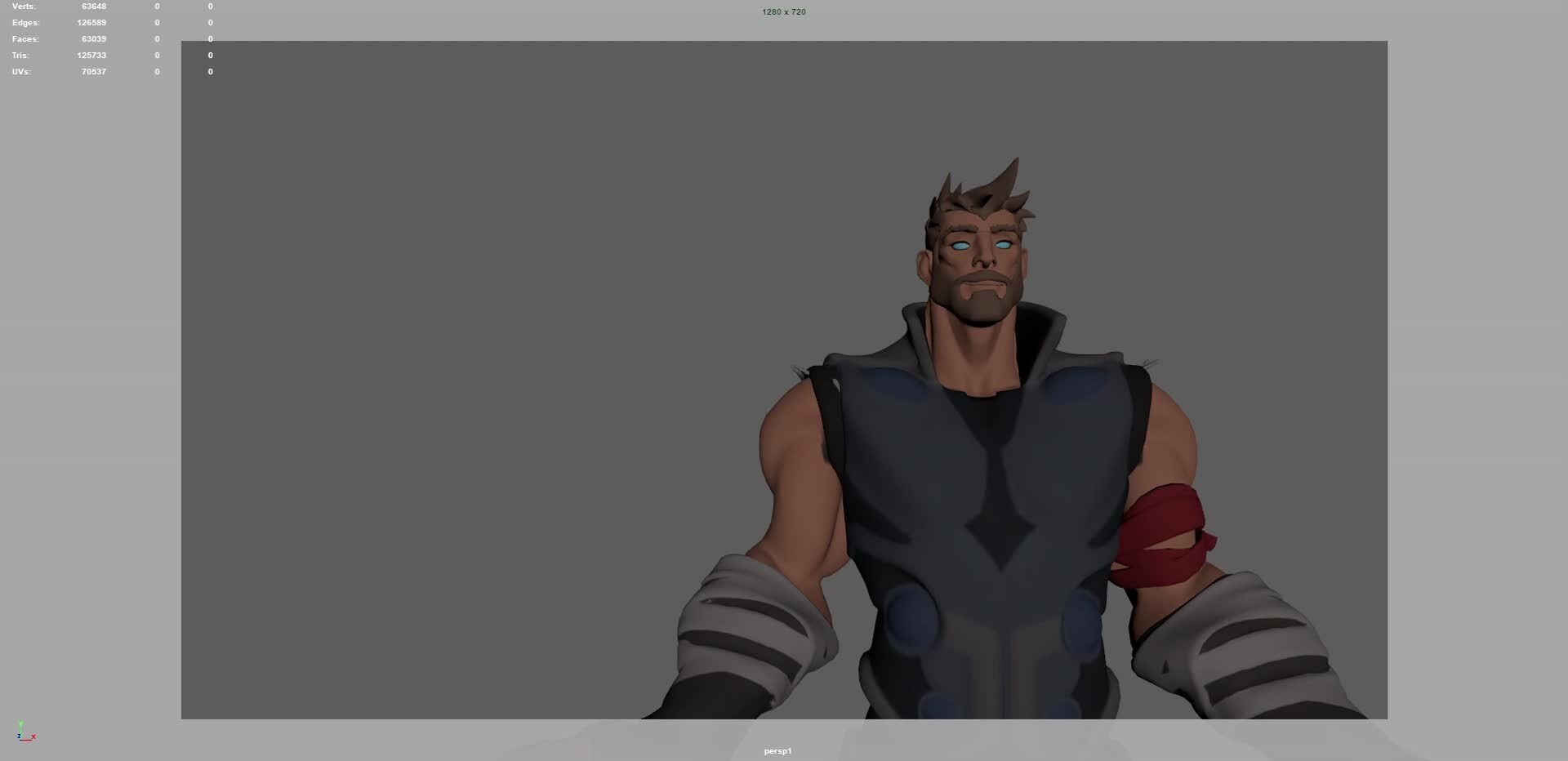
Task: Click the blue Z axis of the axis indicator
Action: (x=19, y=736)
